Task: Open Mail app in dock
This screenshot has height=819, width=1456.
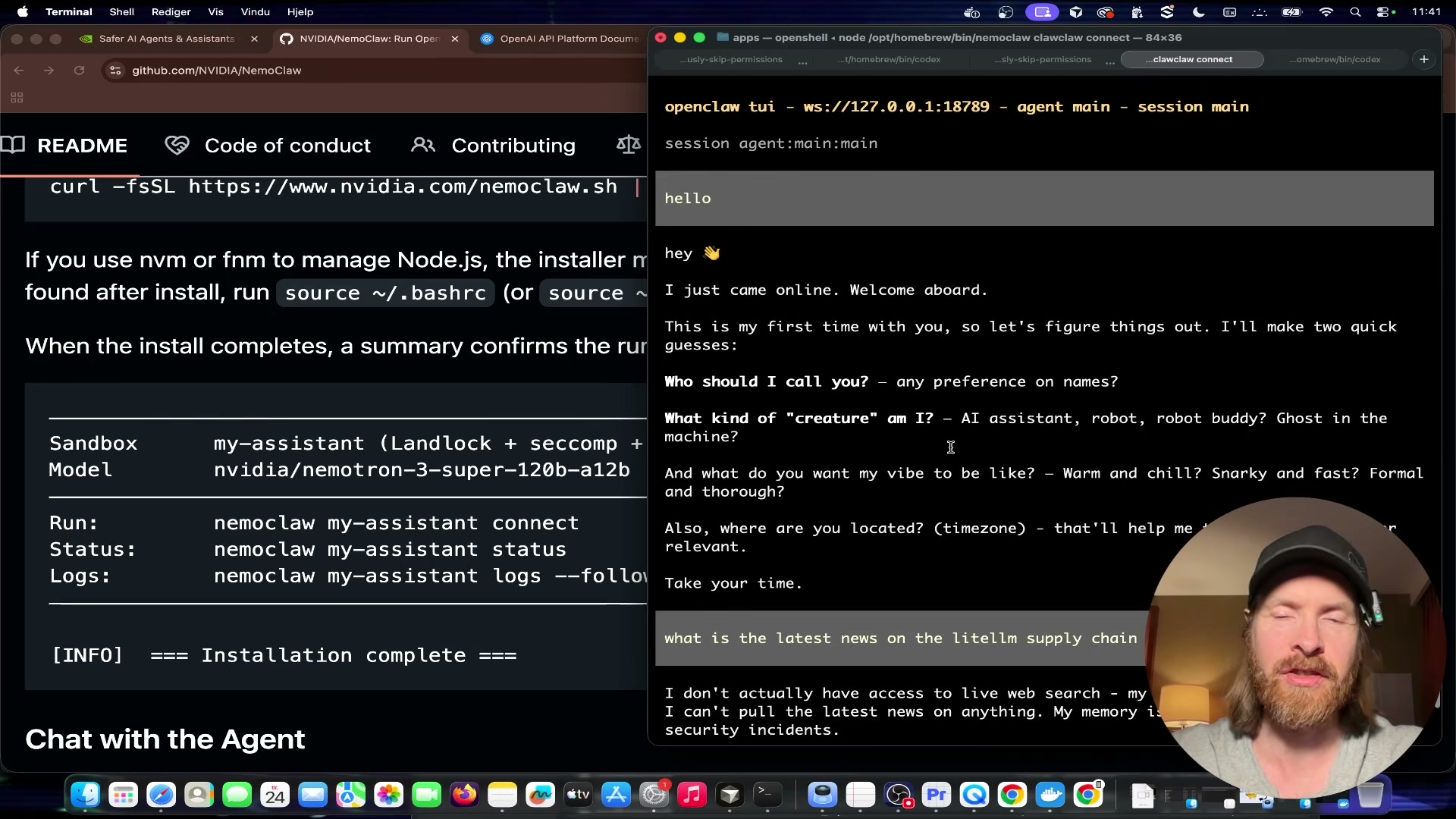Action: pyautogui.click(x=312, y=795)
